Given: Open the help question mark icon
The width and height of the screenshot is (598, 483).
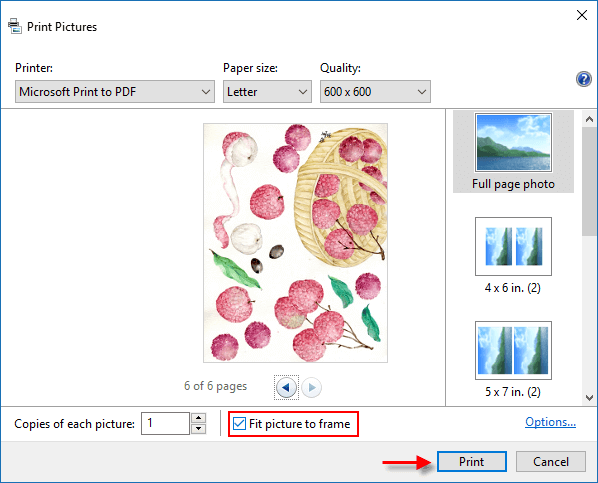Looking at the screenshot, I should (x=584, y=79).
